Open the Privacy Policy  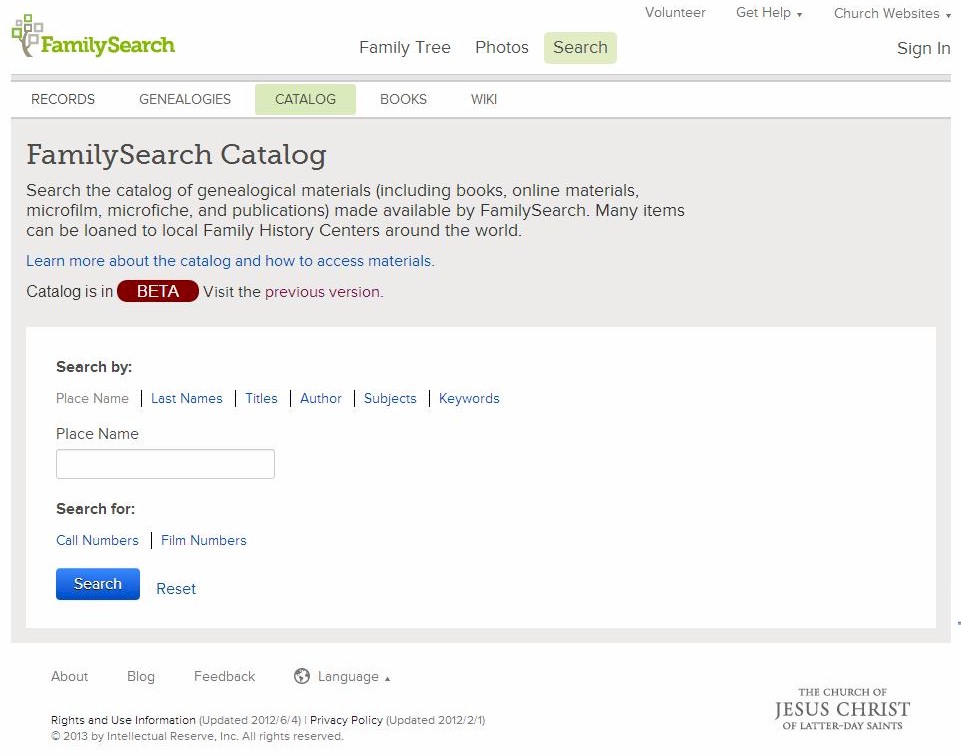[x=348, y=720]
